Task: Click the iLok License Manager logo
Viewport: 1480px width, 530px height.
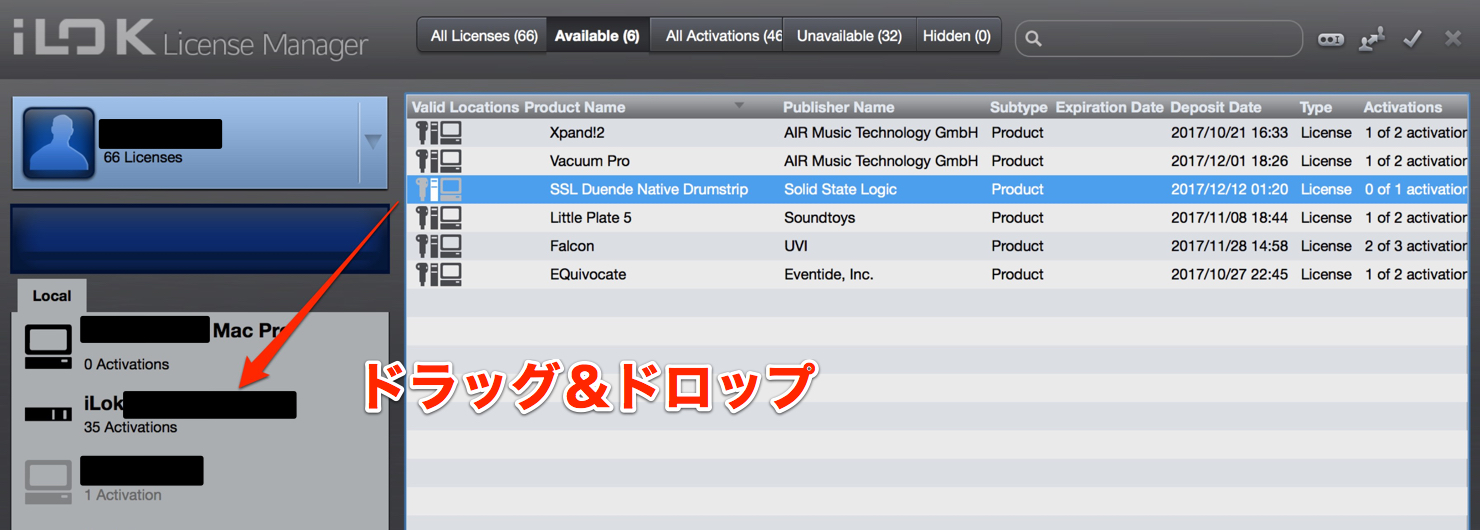Action: coord(190,40)
